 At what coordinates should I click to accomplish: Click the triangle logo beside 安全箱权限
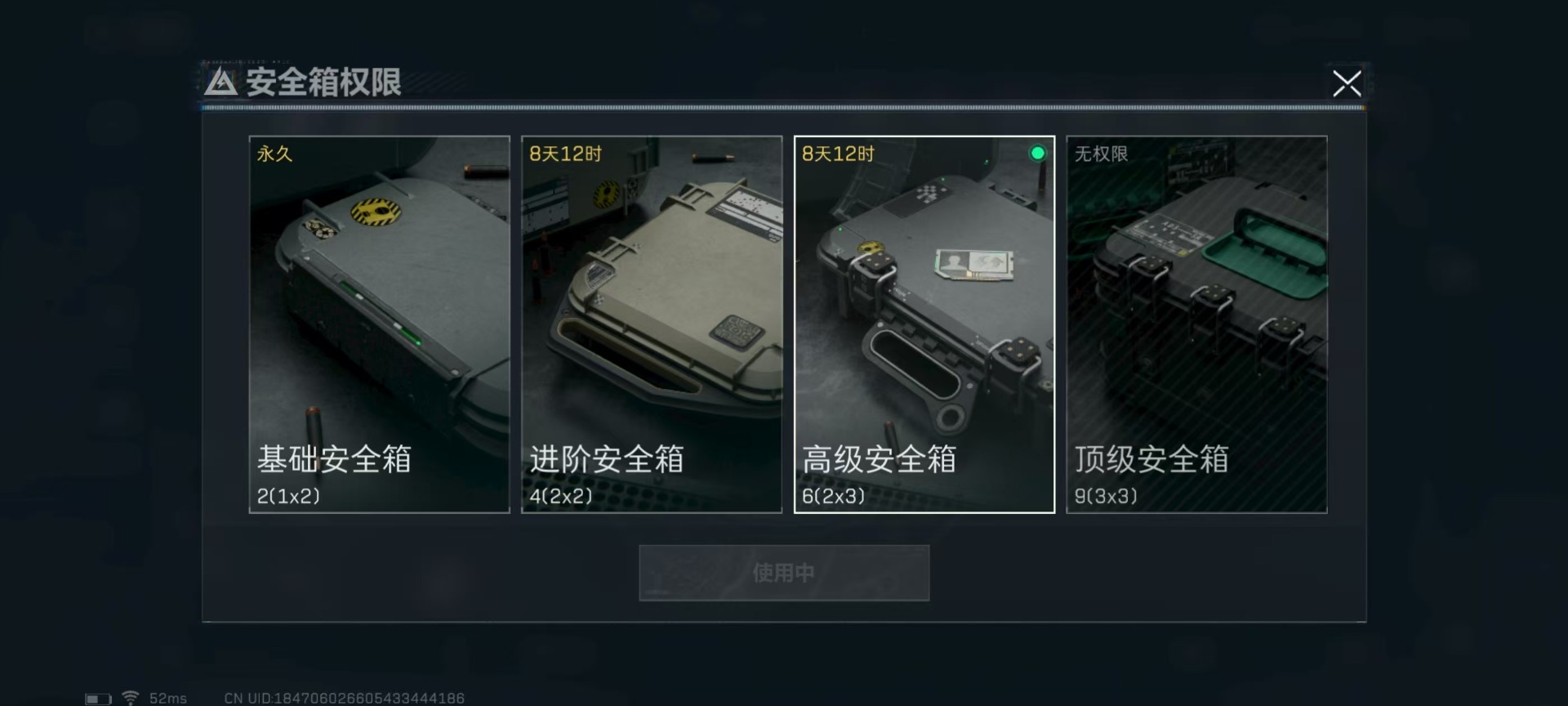[x=220, y=83]
